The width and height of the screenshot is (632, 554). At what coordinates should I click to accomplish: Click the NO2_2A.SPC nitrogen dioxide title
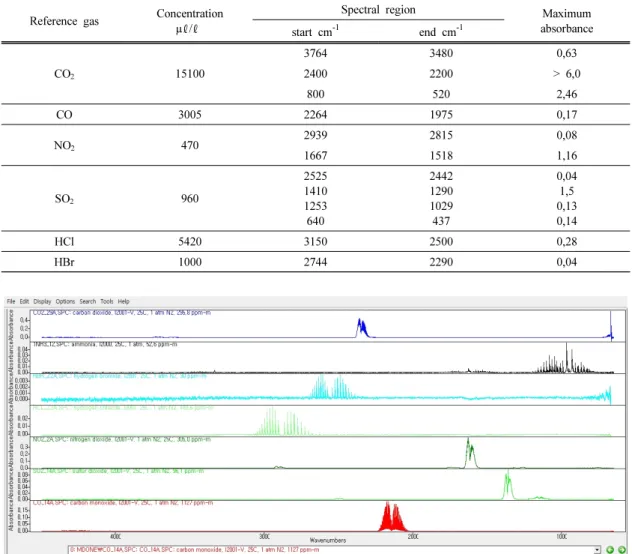click(x=122, y=439)
